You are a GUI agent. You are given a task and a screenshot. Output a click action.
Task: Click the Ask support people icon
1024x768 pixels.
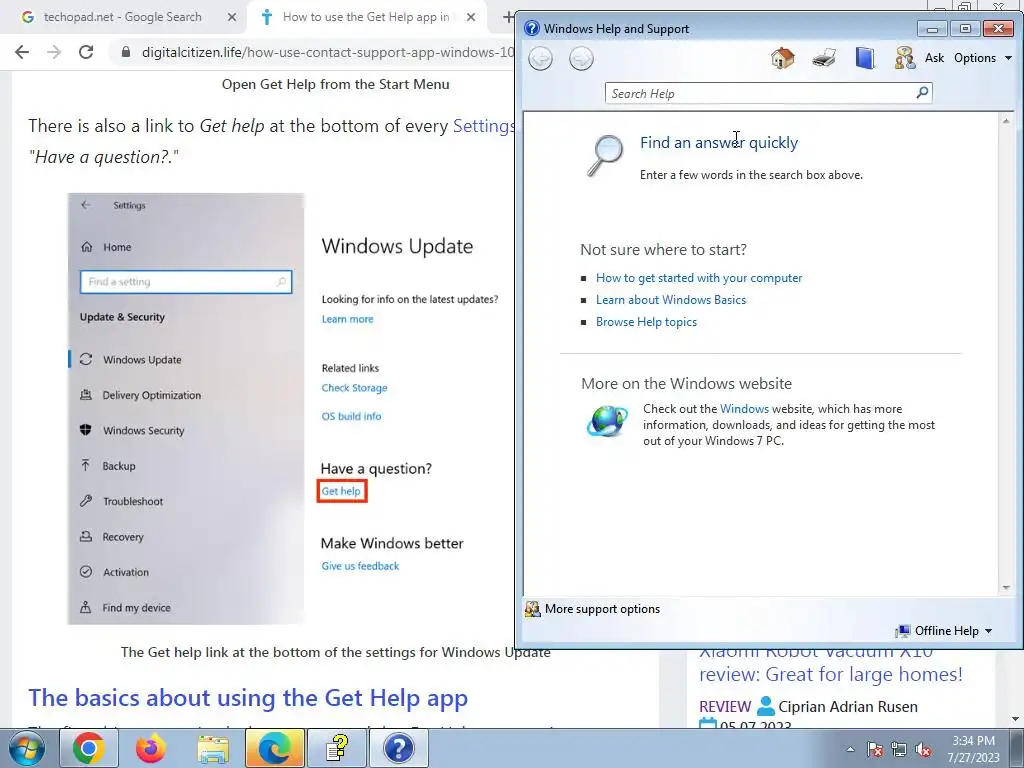tap(904, 58)
